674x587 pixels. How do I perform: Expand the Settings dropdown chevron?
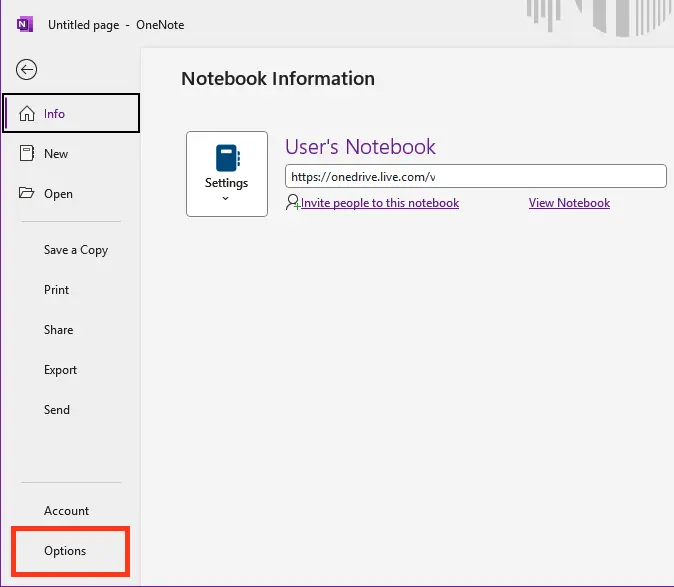pyautogui.click(x=226, y=198)
